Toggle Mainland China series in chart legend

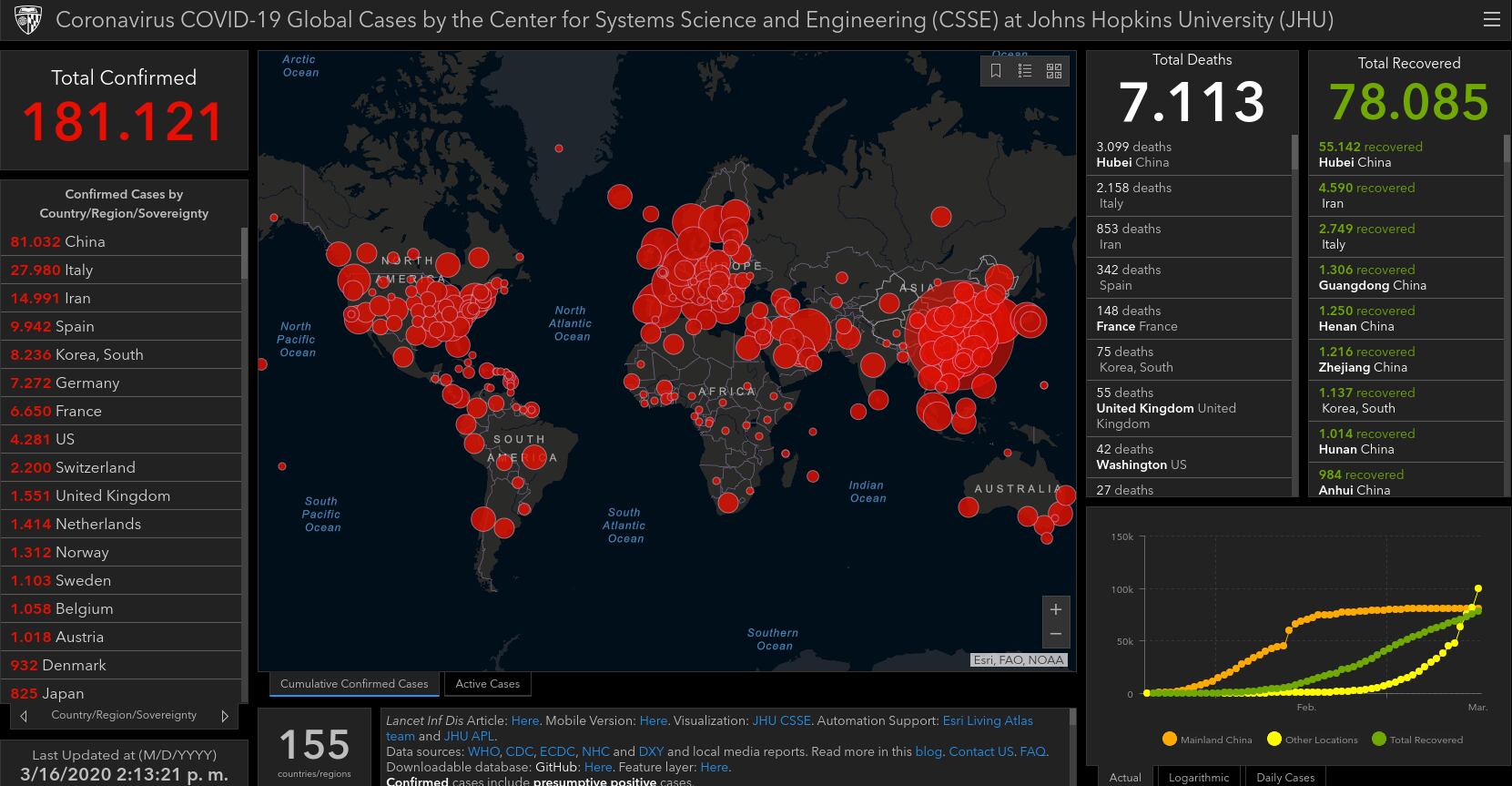(1207, 740)
